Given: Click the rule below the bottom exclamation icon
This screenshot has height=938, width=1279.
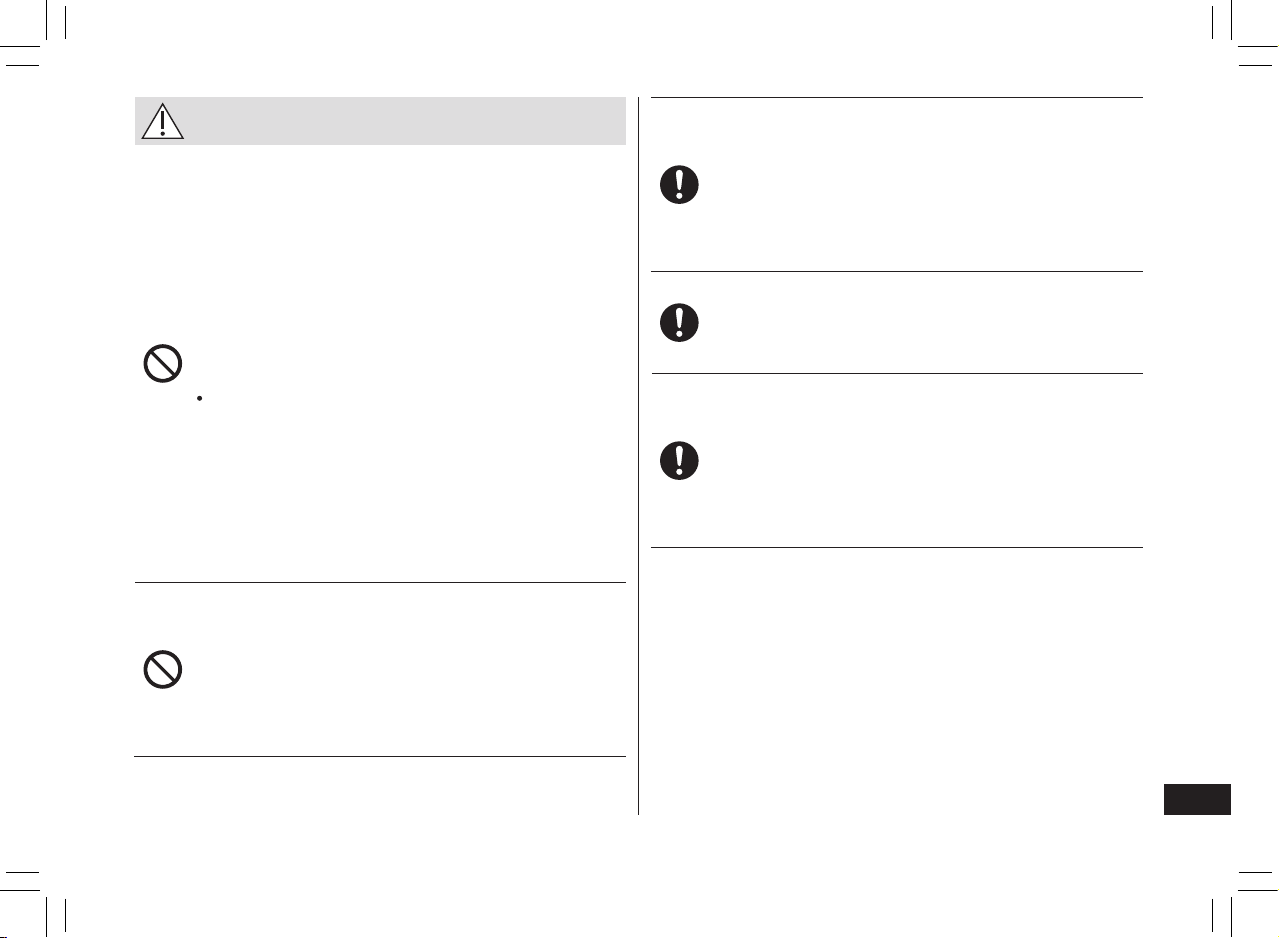Looking at the screenshot, I should (x=897, y=547).
